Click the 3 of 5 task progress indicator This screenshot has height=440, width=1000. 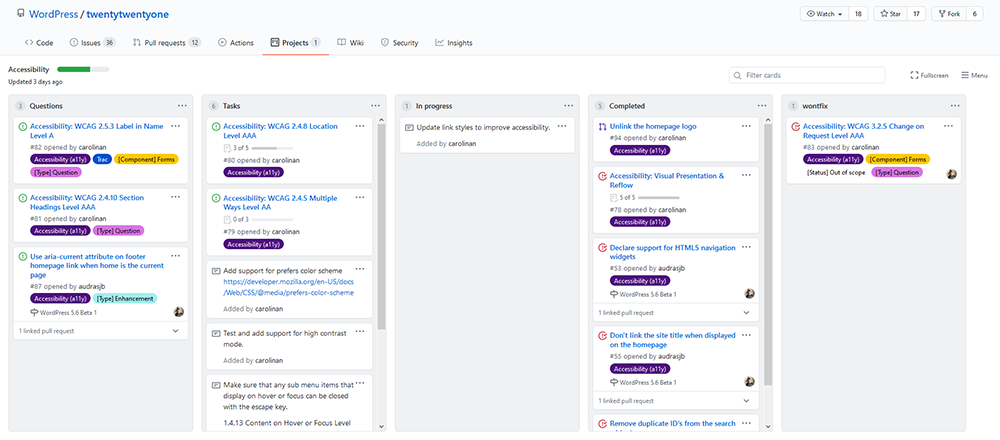(x=258, y=148)
